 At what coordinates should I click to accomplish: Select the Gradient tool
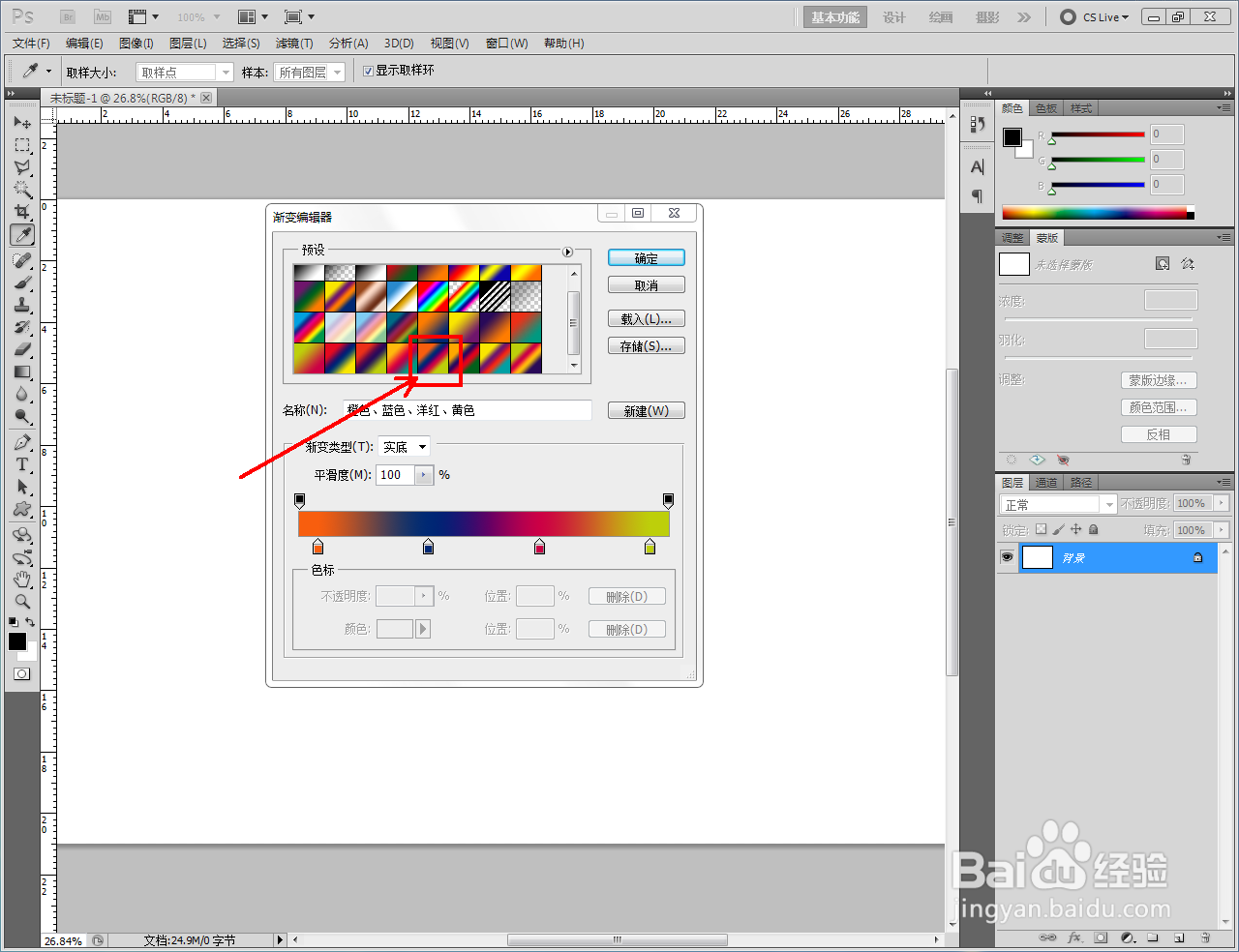click(22, 372)
